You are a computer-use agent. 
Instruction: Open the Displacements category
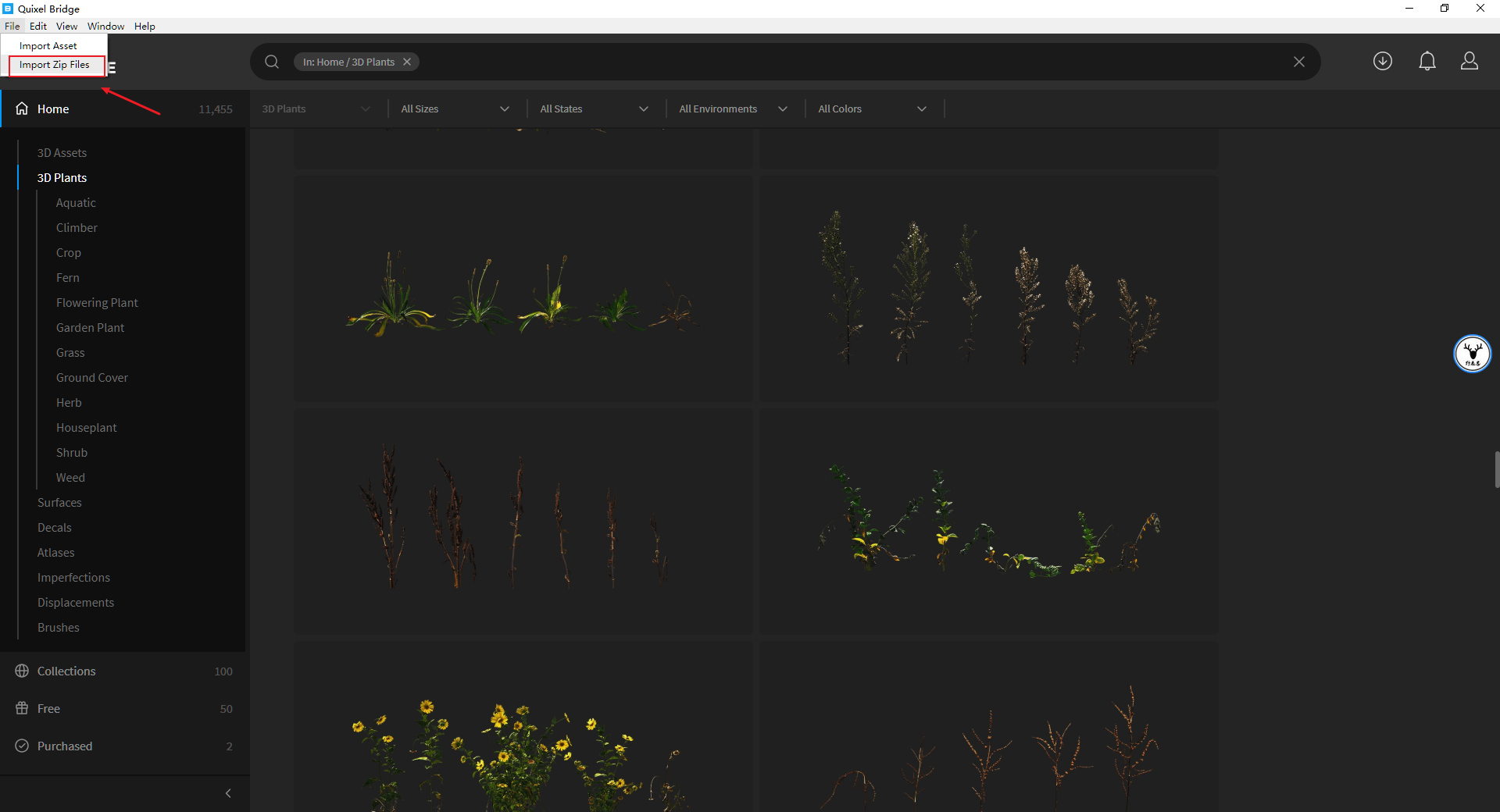pyautogui.click(x=76, y=603)
